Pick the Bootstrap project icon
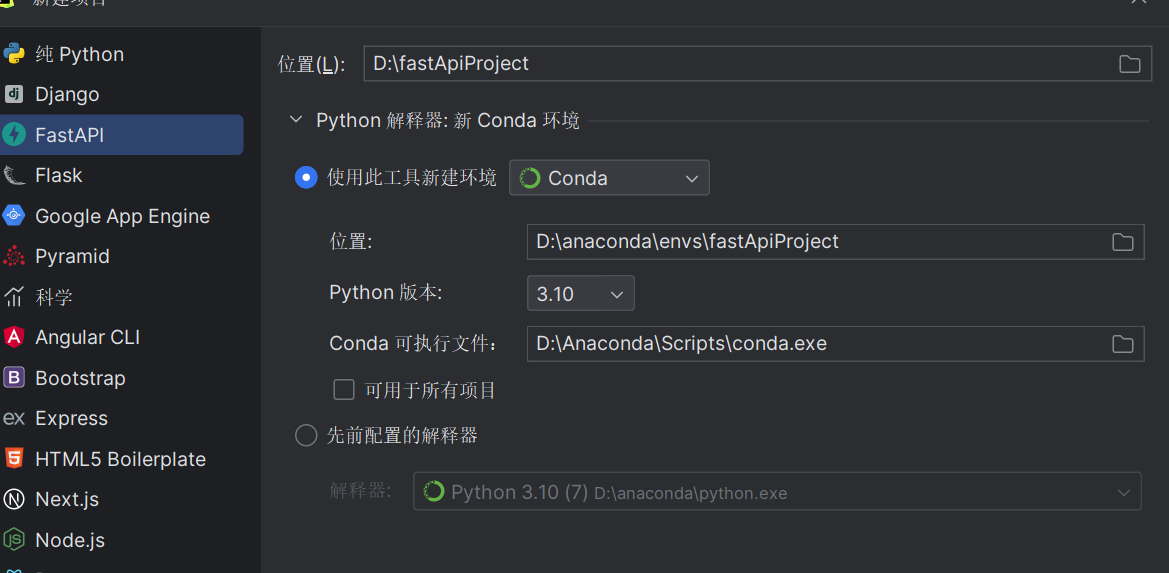1169x573 pixels. coord(13,378)
